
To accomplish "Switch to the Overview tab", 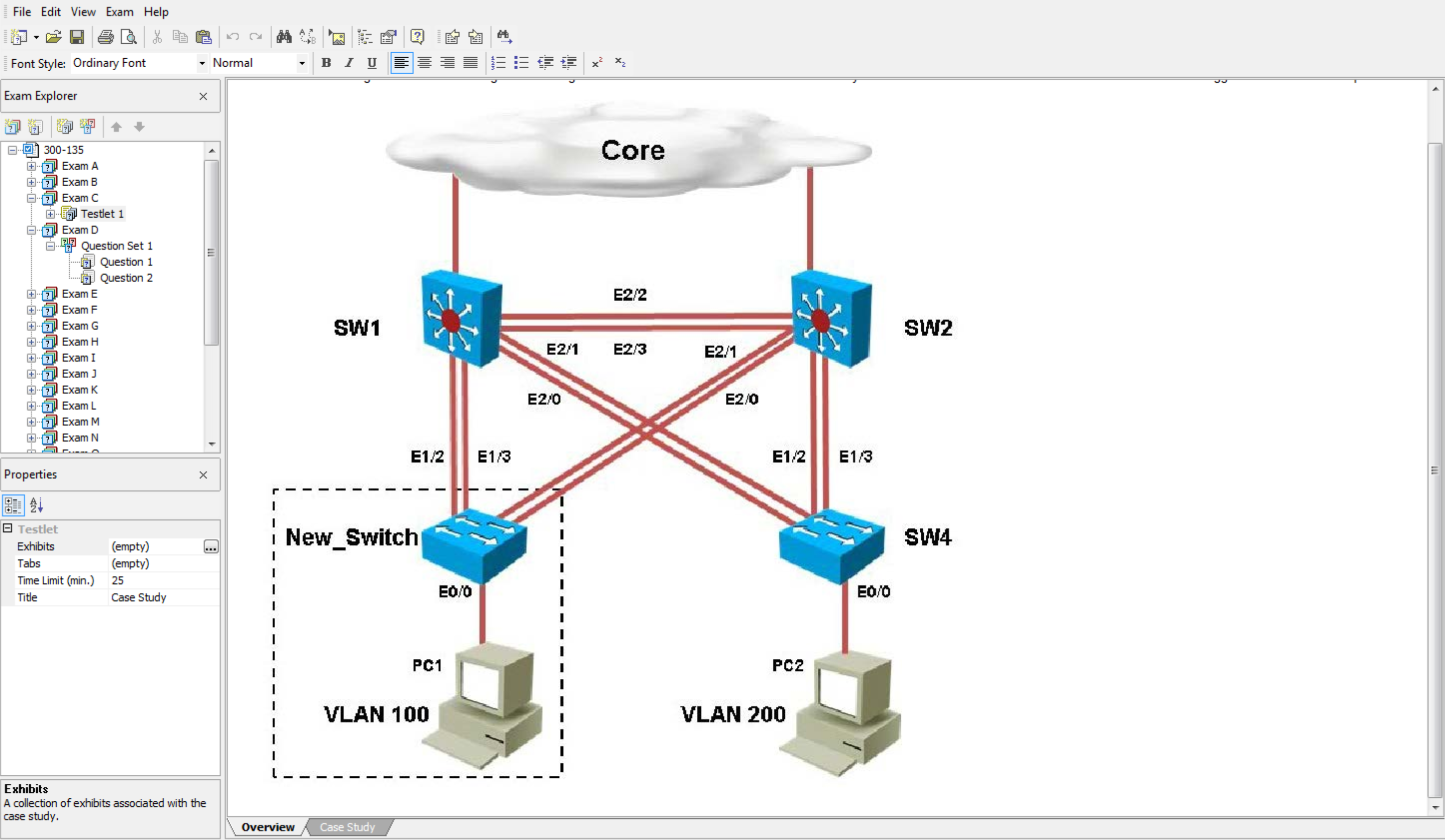I will pyautogui.click(x=268, y=827).
